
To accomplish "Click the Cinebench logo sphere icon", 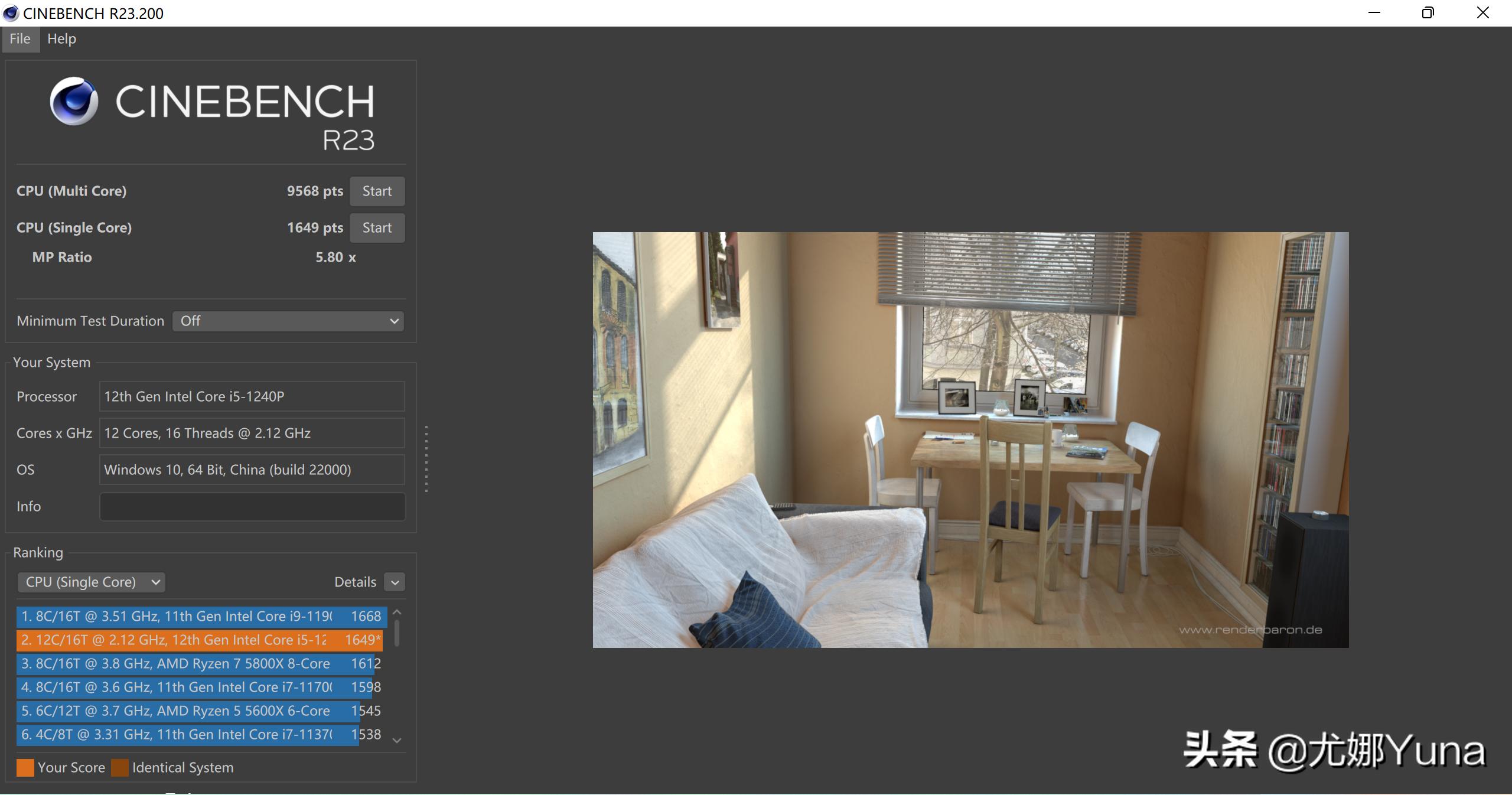I will 74,101.
